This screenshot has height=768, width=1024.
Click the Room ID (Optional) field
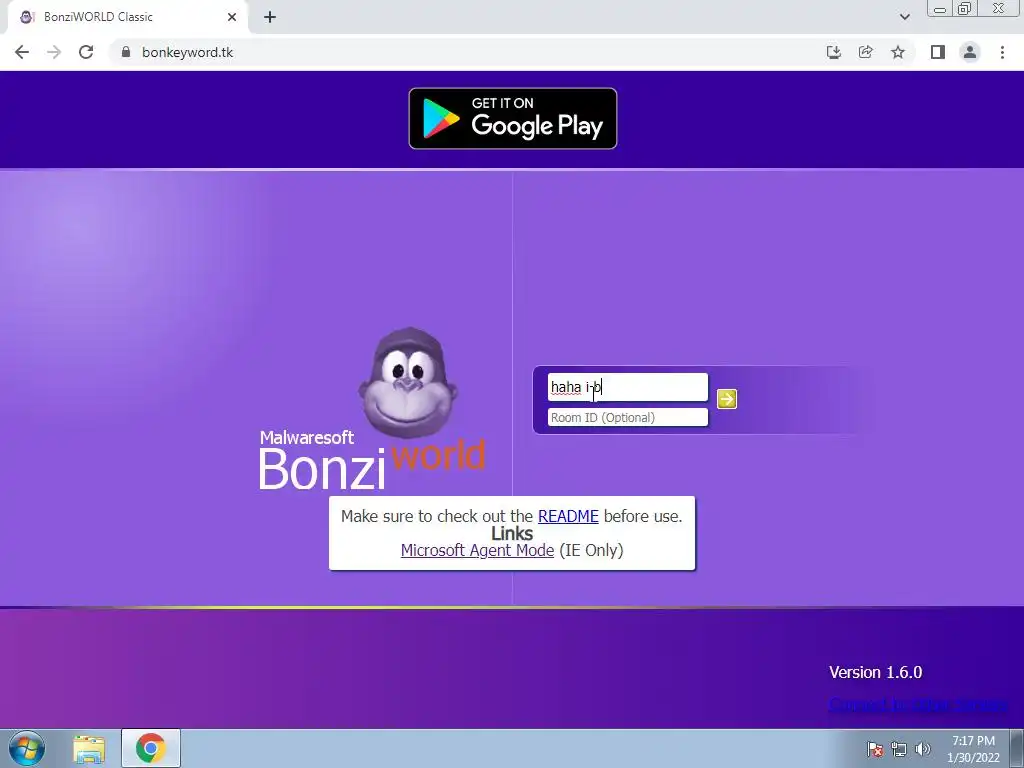click(628, 417)
